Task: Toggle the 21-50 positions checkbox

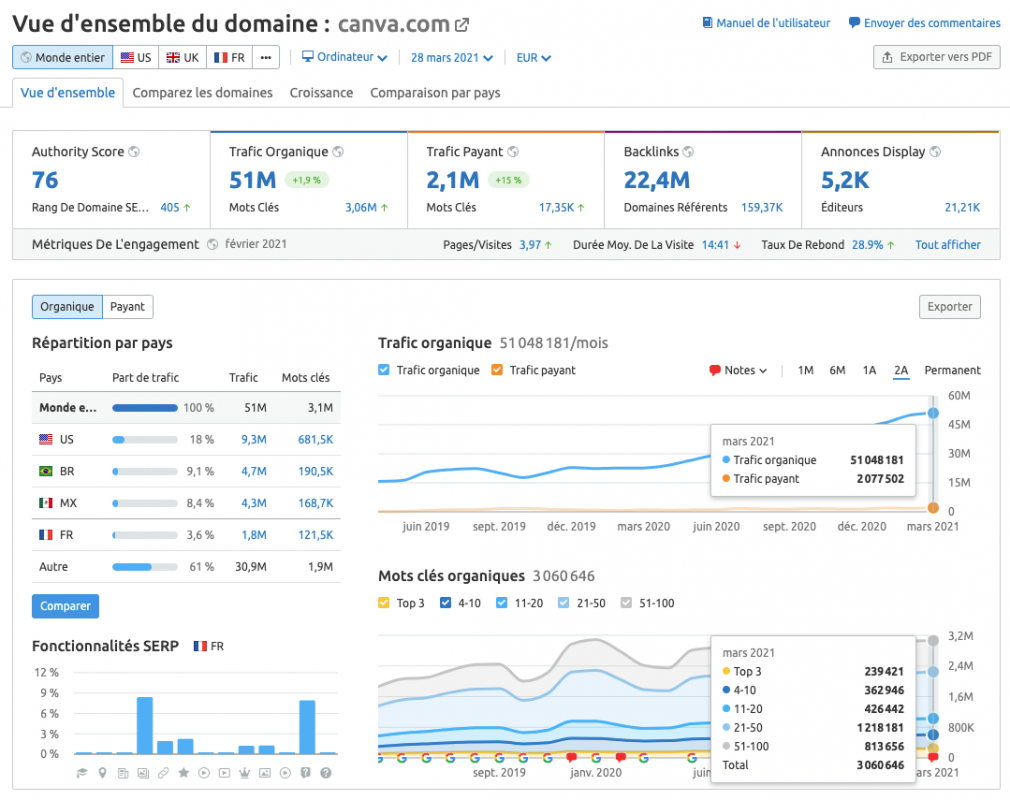Action: click(564, 604)
